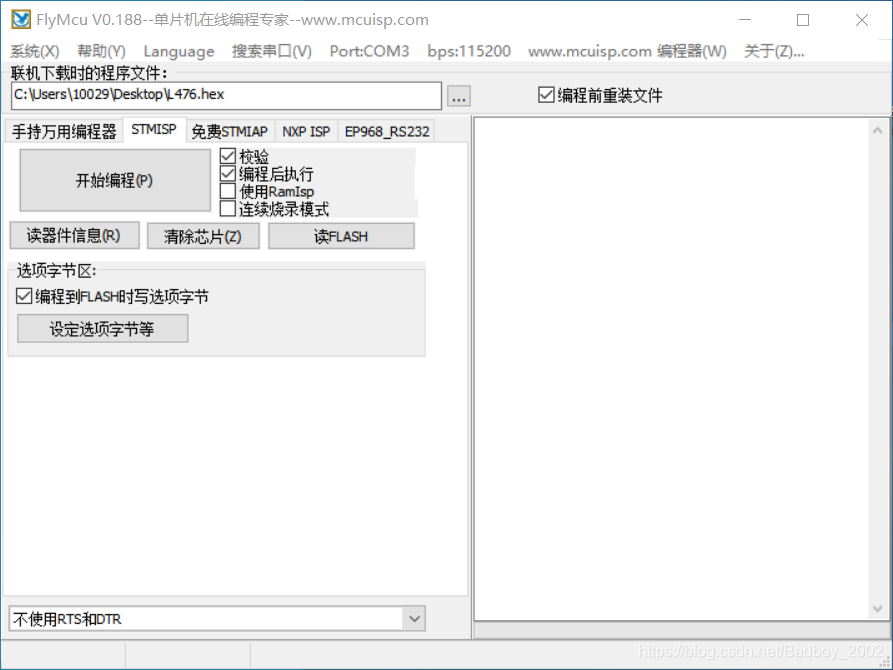Open the EP968_RS232 tab
This screenshot has width=893, height=670.
tap(387, 132)
